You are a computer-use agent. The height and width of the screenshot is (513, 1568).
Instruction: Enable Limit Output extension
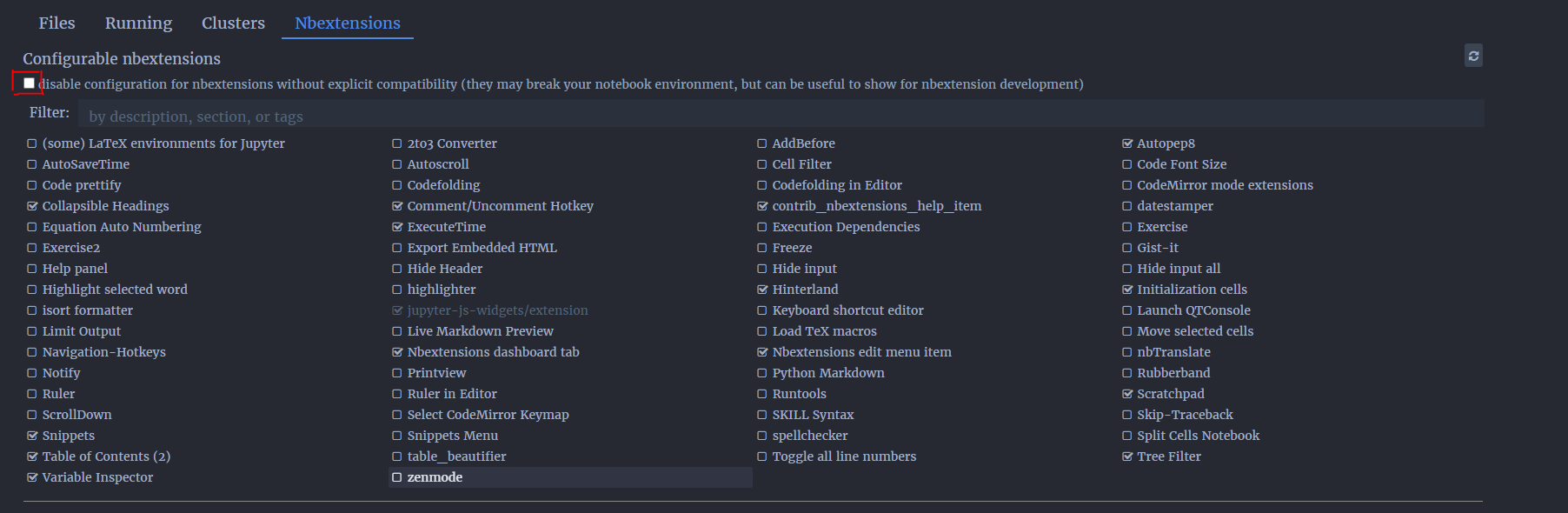click(x=32, y=331)
